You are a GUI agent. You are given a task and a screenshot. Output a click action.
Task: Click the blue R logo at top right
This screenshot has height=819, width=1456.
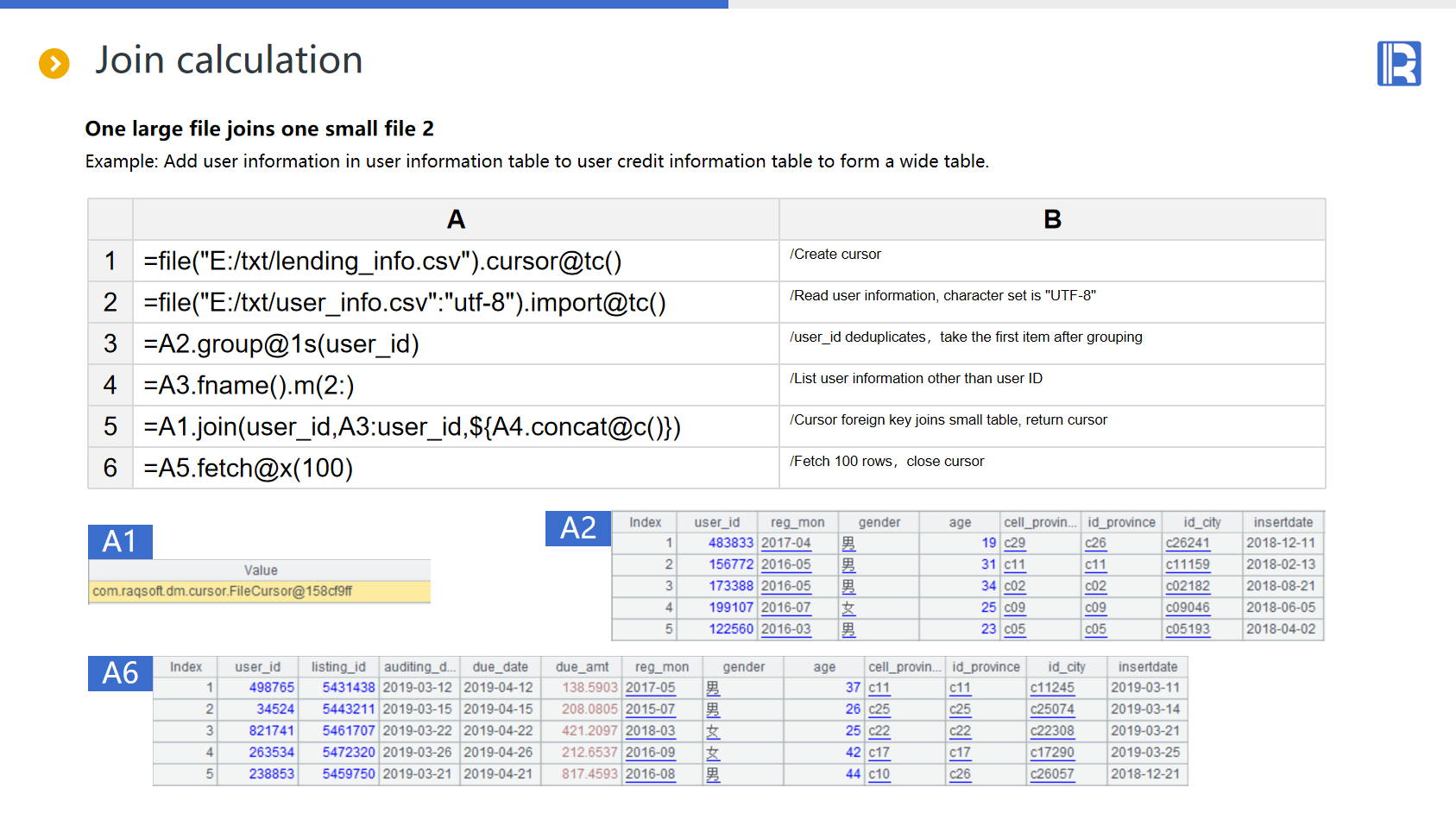pos(1398,64)
